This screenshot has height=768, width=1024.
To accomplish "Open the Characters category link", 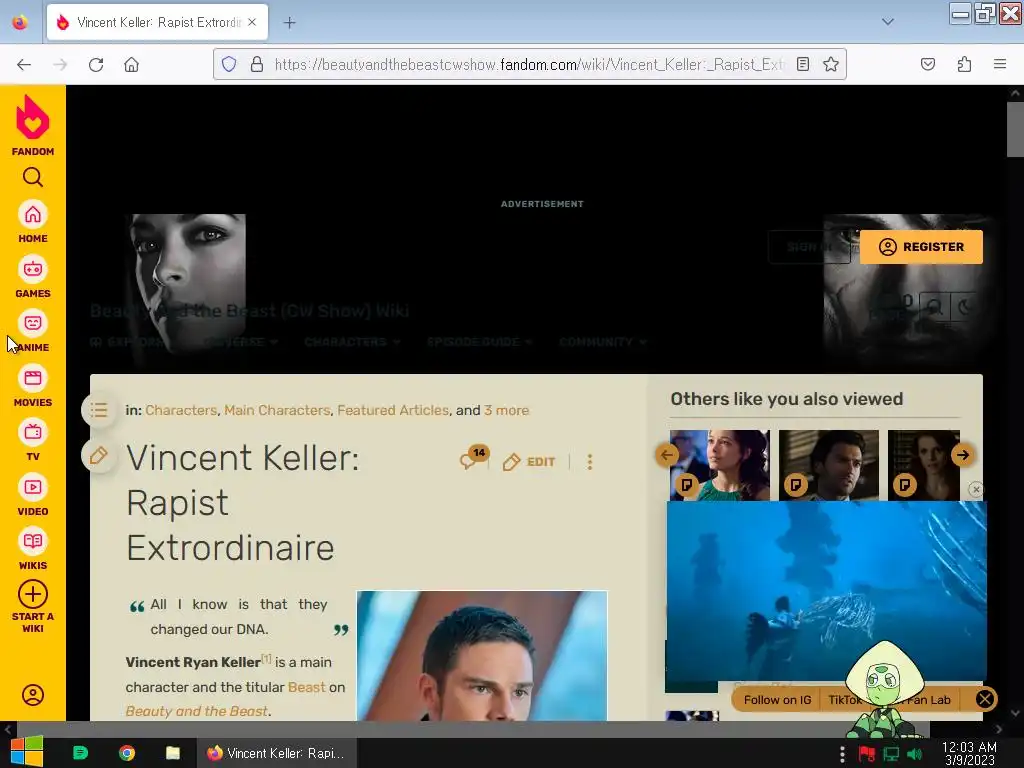I will click(181, 410).
